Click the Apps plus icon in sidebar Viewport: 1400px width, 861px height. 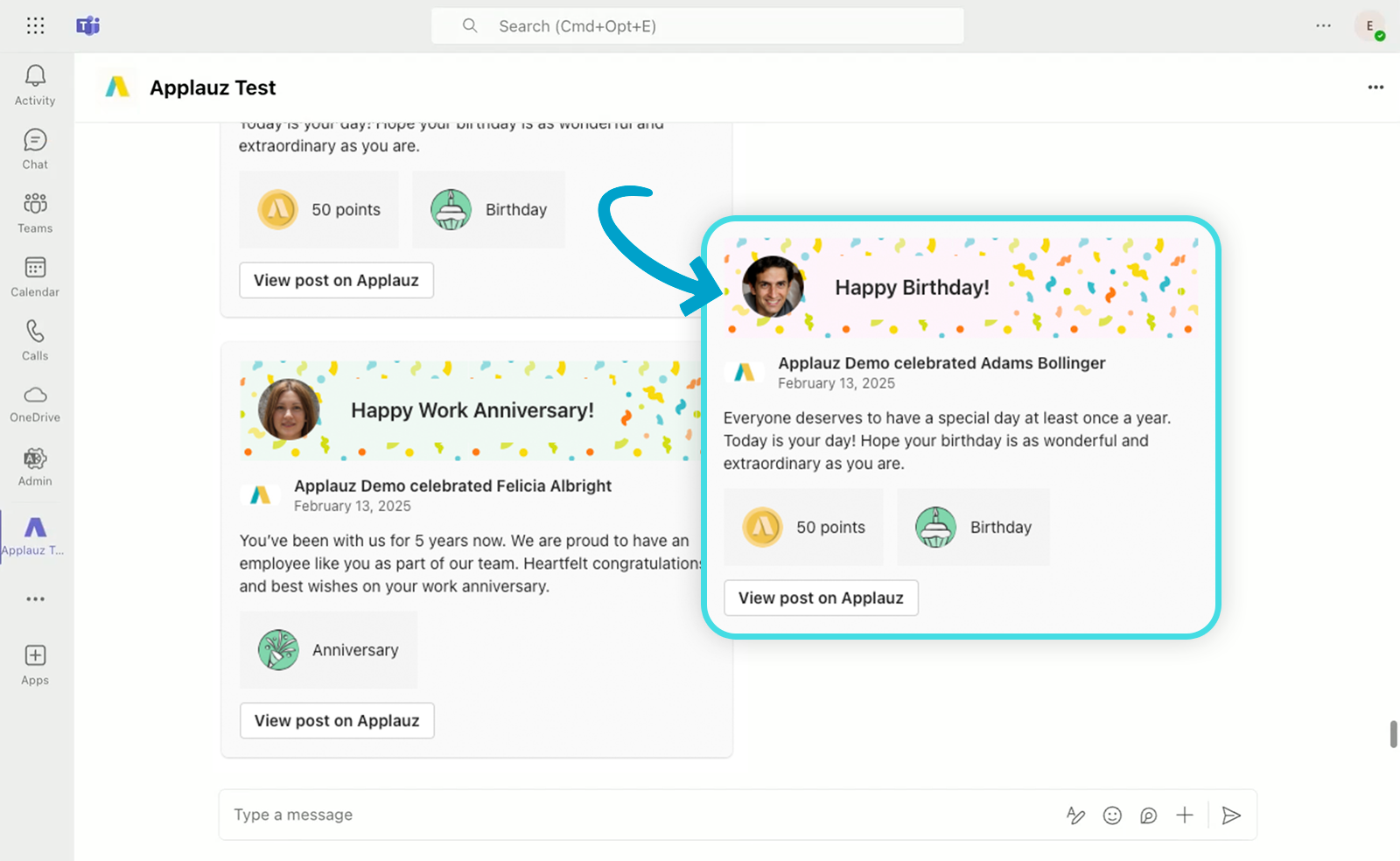pos(35,656)
